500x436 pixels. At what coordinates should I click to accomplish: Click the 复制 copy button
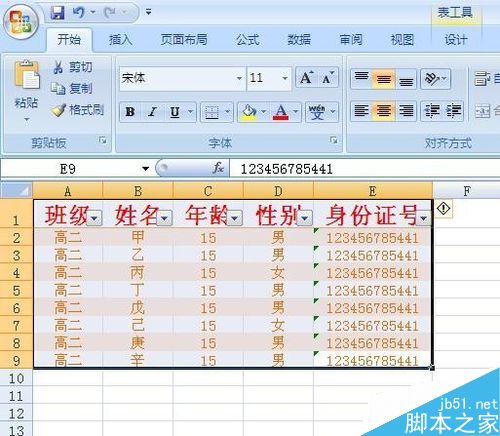click(72, 89)
